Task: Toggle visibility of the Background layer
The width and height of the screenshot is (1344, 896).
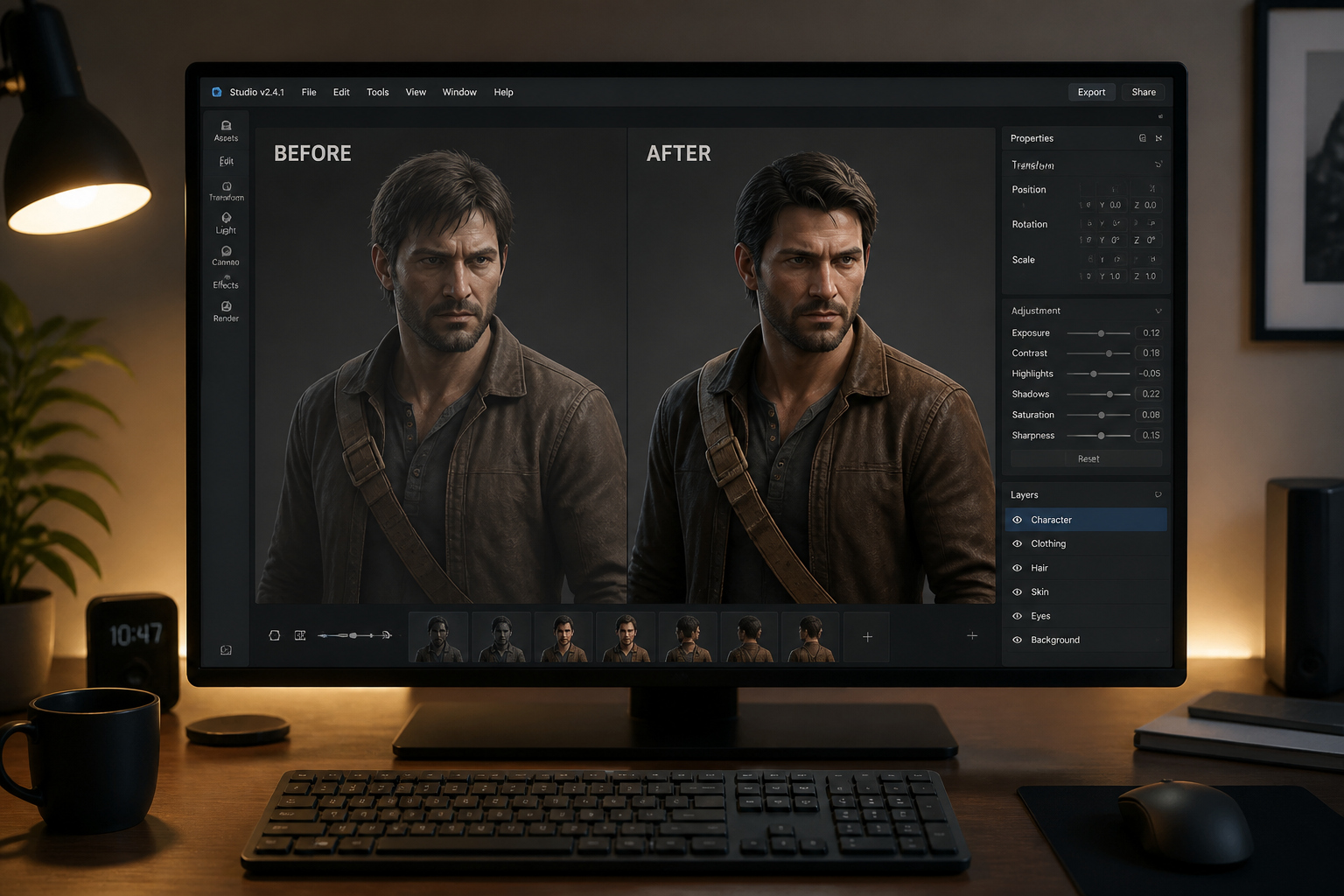Action: pyautogui.click(x=1018, y=640)
